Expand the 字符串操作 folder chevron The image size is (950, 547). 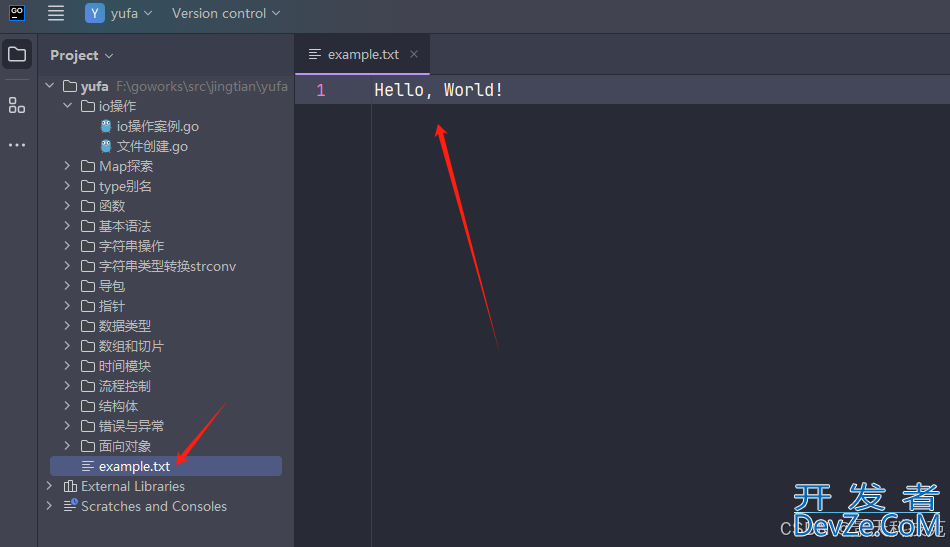tap(67, 246)
